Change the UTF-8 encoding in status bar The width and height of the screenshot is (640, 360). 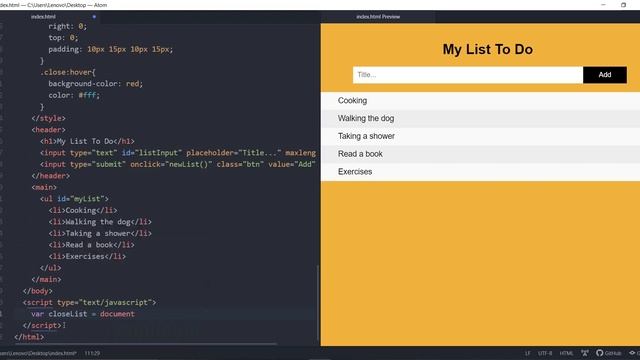coord(545,353)
